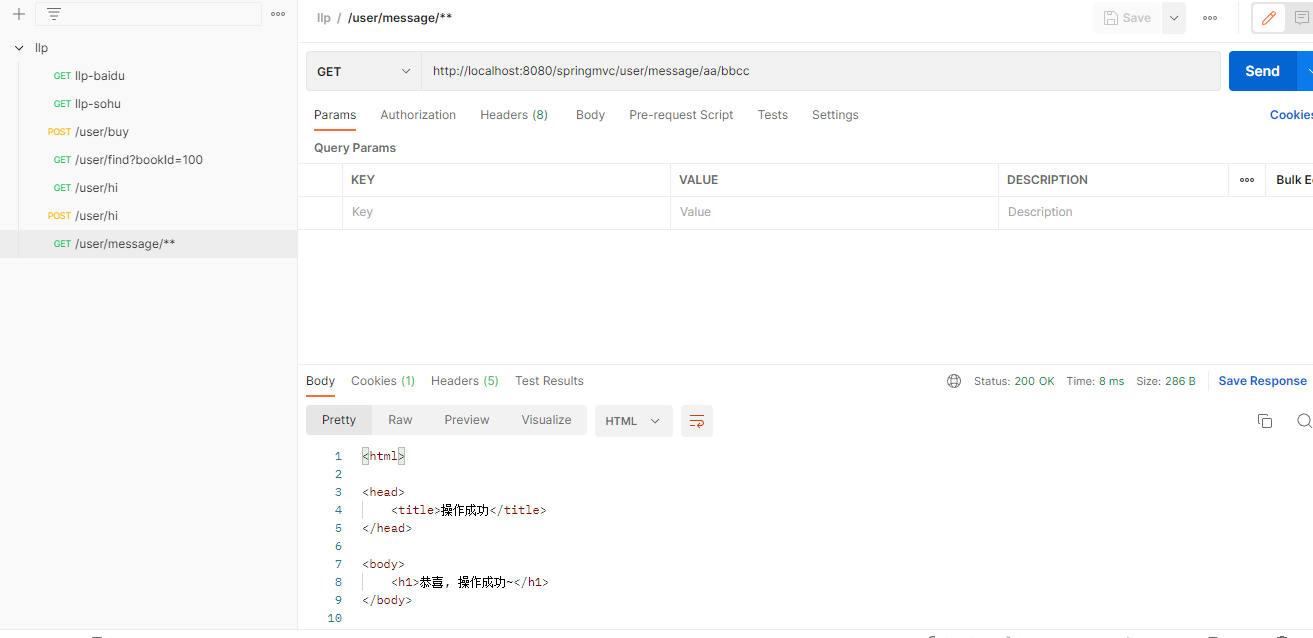This screenshot has width=1313, height=638.
Task: Open the HTML format dropdown
Action: click(x=632, y=421)
